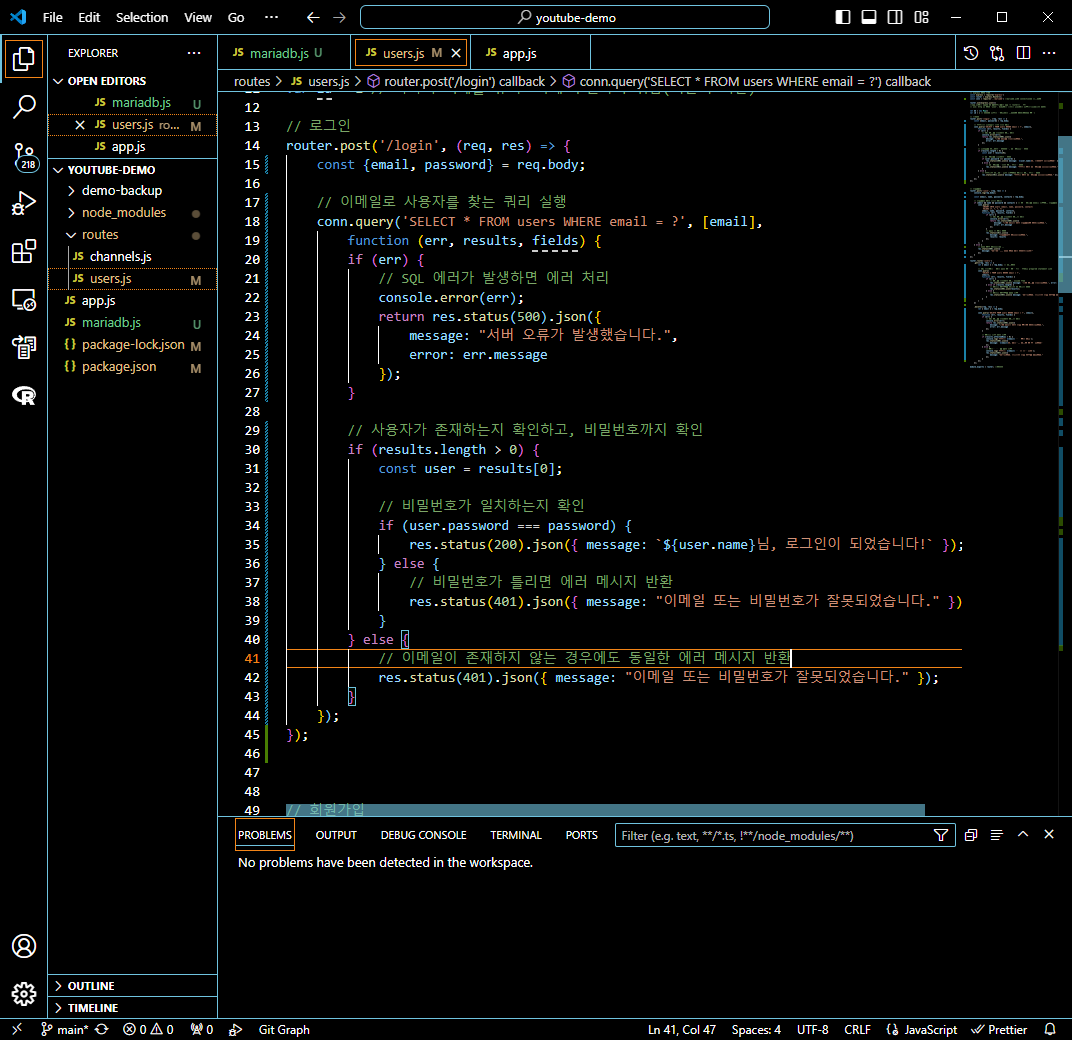Image resolution: width=1072 pixels, height=1040 pixels.
Task: Change indentation via Spaces: 4
Action: pos(756,1030)
